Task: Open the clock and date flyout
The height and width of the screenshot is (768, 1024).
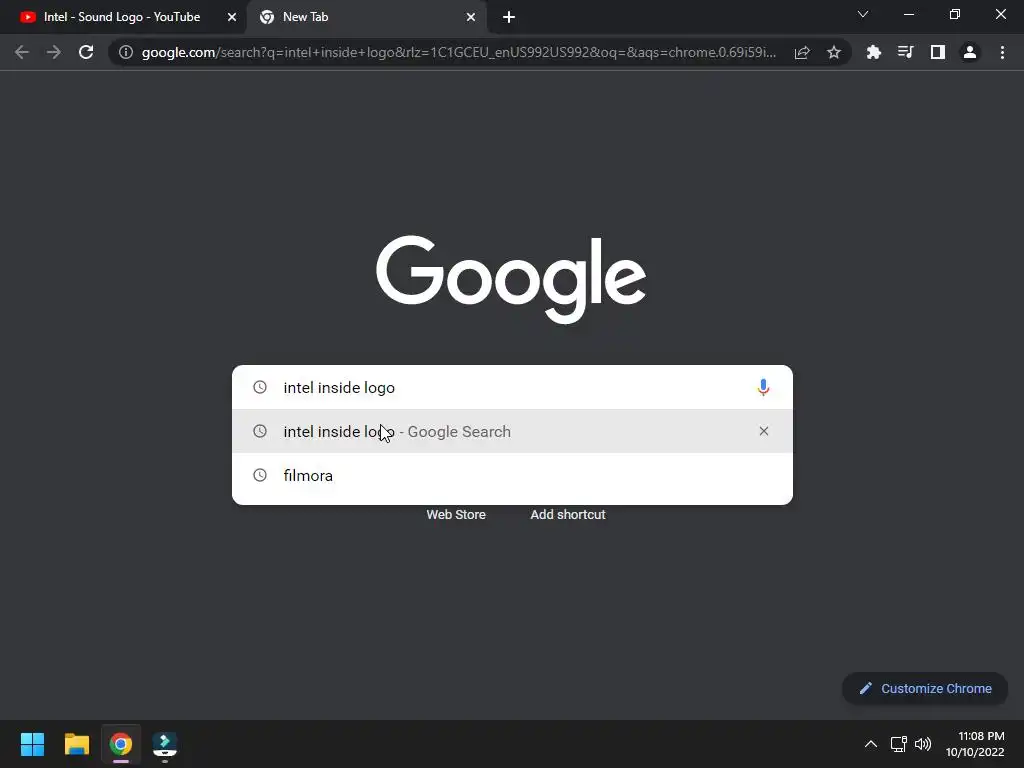Action: coord(975,744)
